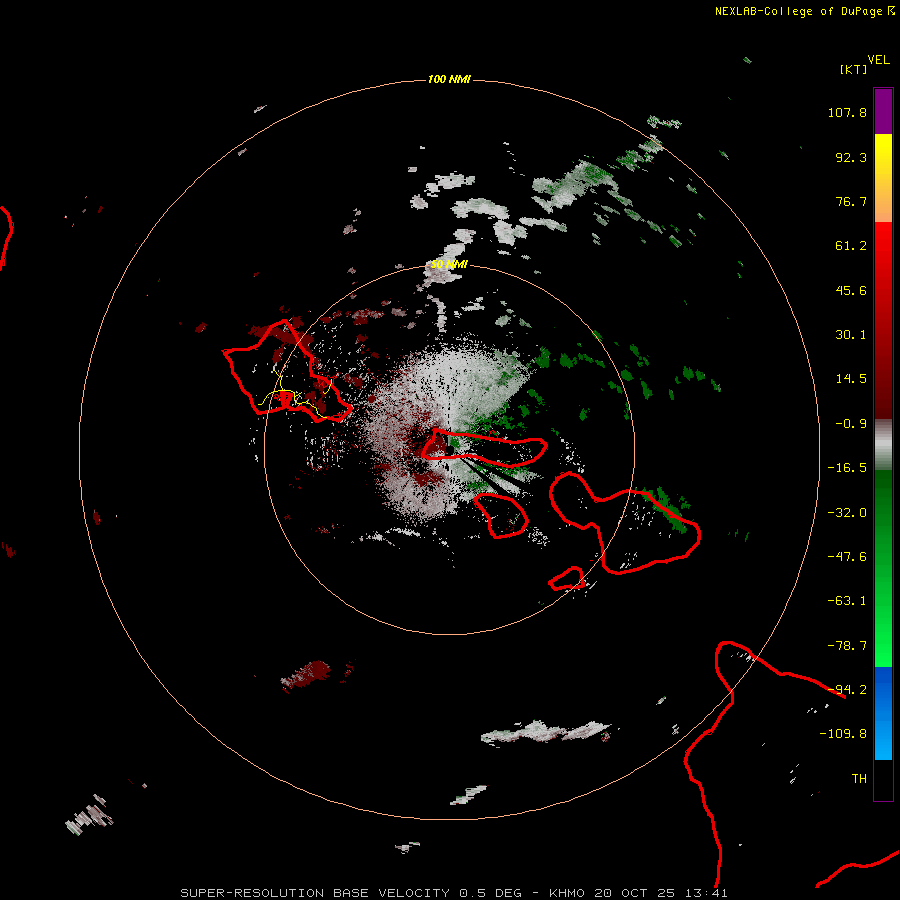The image size is (900, 900).
Task: Click the purple segment of the color bar
Action: (x=883, y=111)
